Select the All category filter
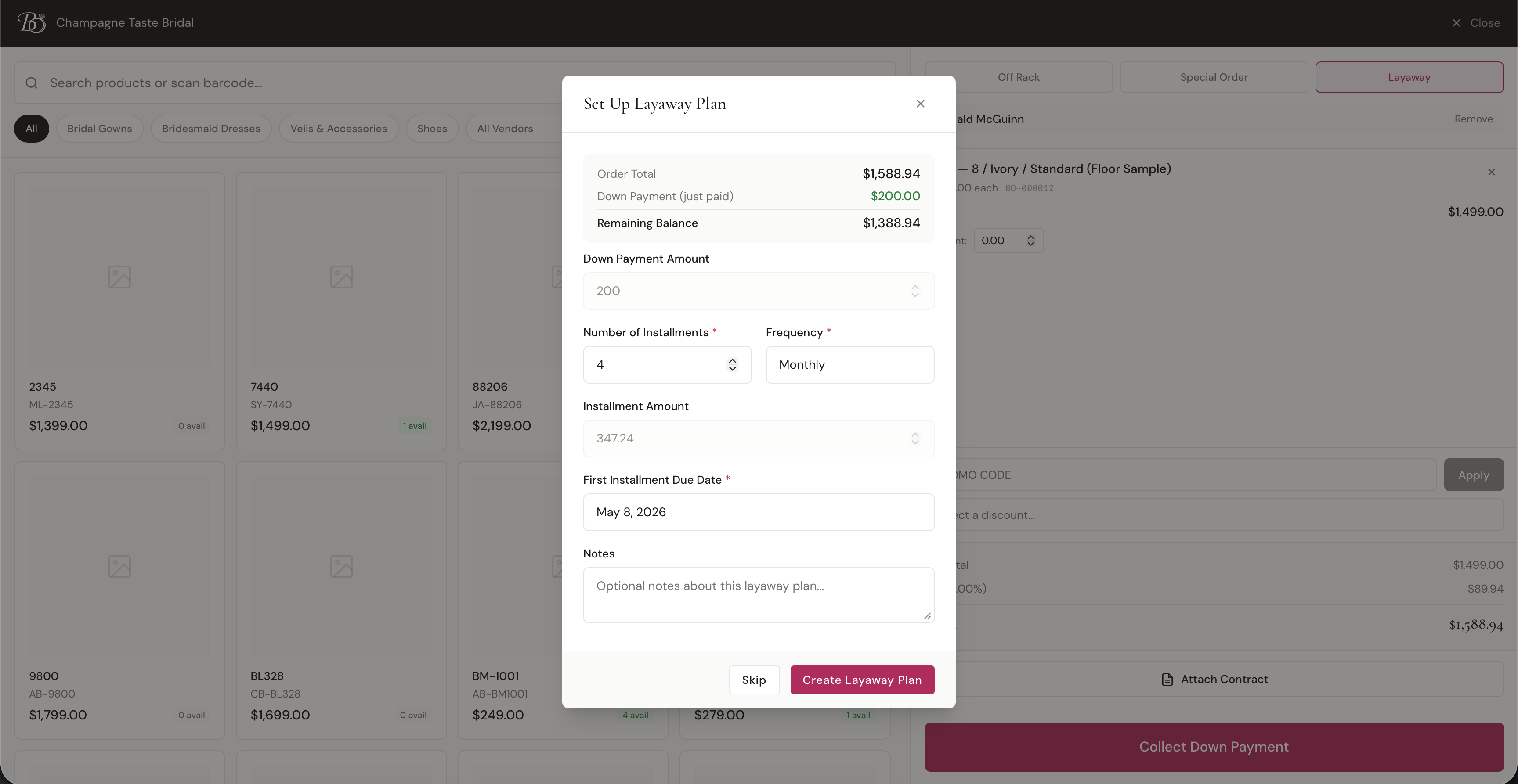The width and height of the screenshot is (1518, 784). coord(31,129)
